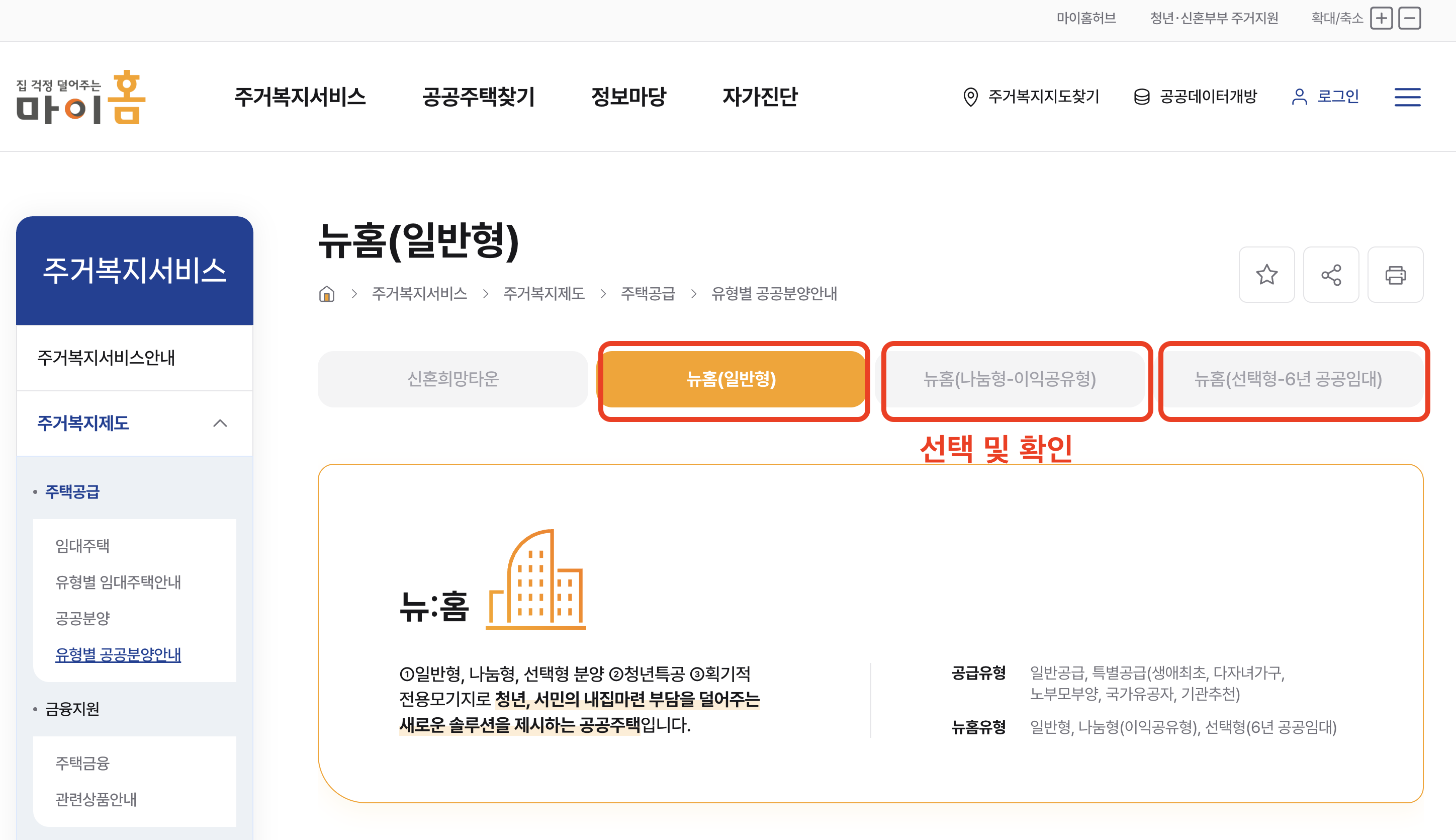Open 주택금융 sidebar item
The image size is (1456, 840).
pyautogui.click(x=82, y=763)
